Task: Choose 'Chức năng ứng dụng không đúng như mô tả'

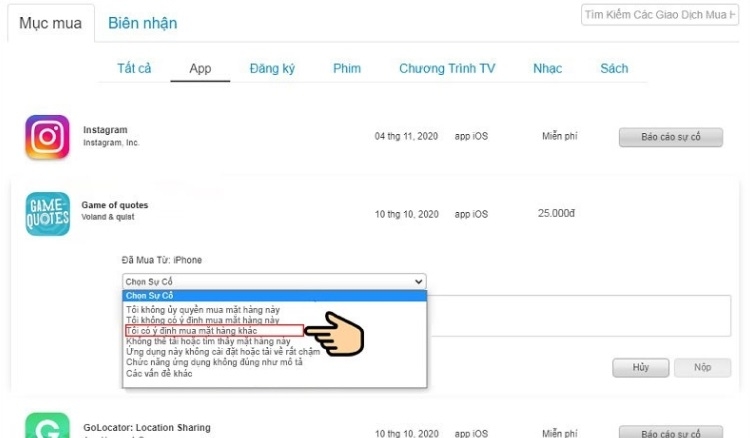Action: pyautogui.click(x=214, y=362)
